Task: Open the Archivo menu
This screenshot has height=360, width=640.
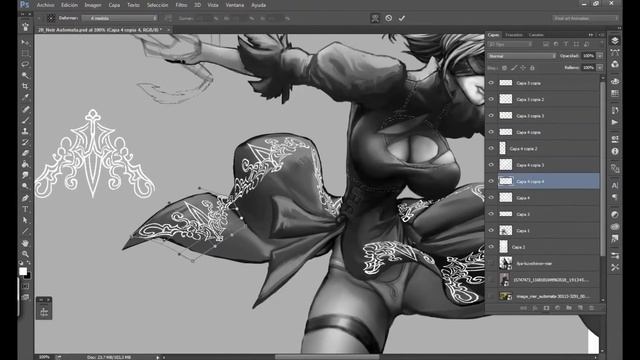Action: [45, 5]
